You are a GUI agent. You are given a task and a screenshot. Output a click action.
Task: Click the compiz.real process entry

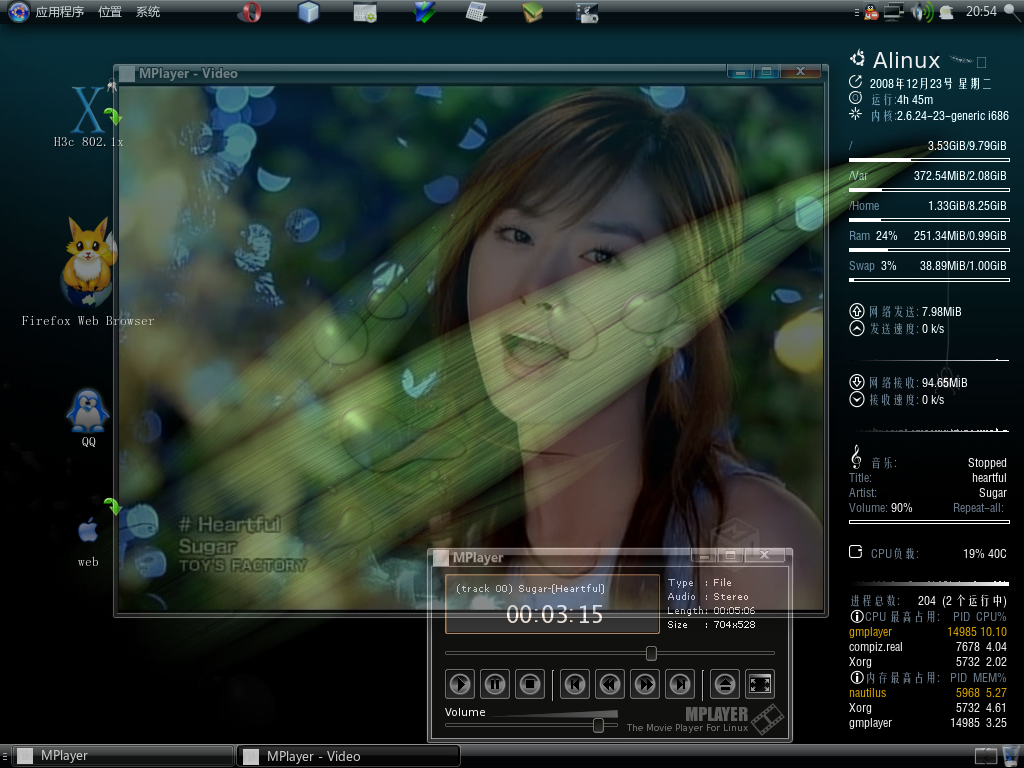point(927,647)
